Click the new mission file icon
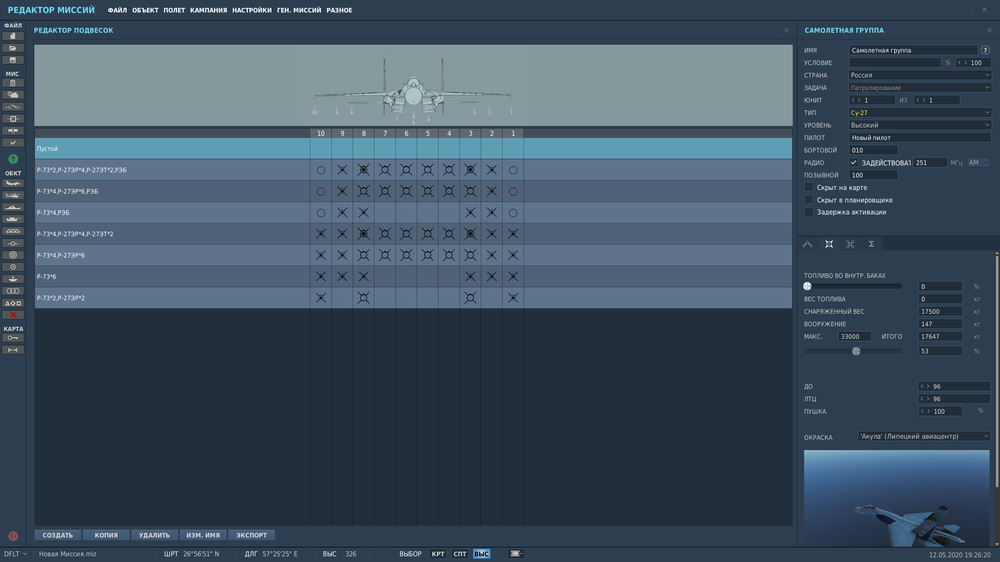The image size is (1000, 562). point(13,36)
